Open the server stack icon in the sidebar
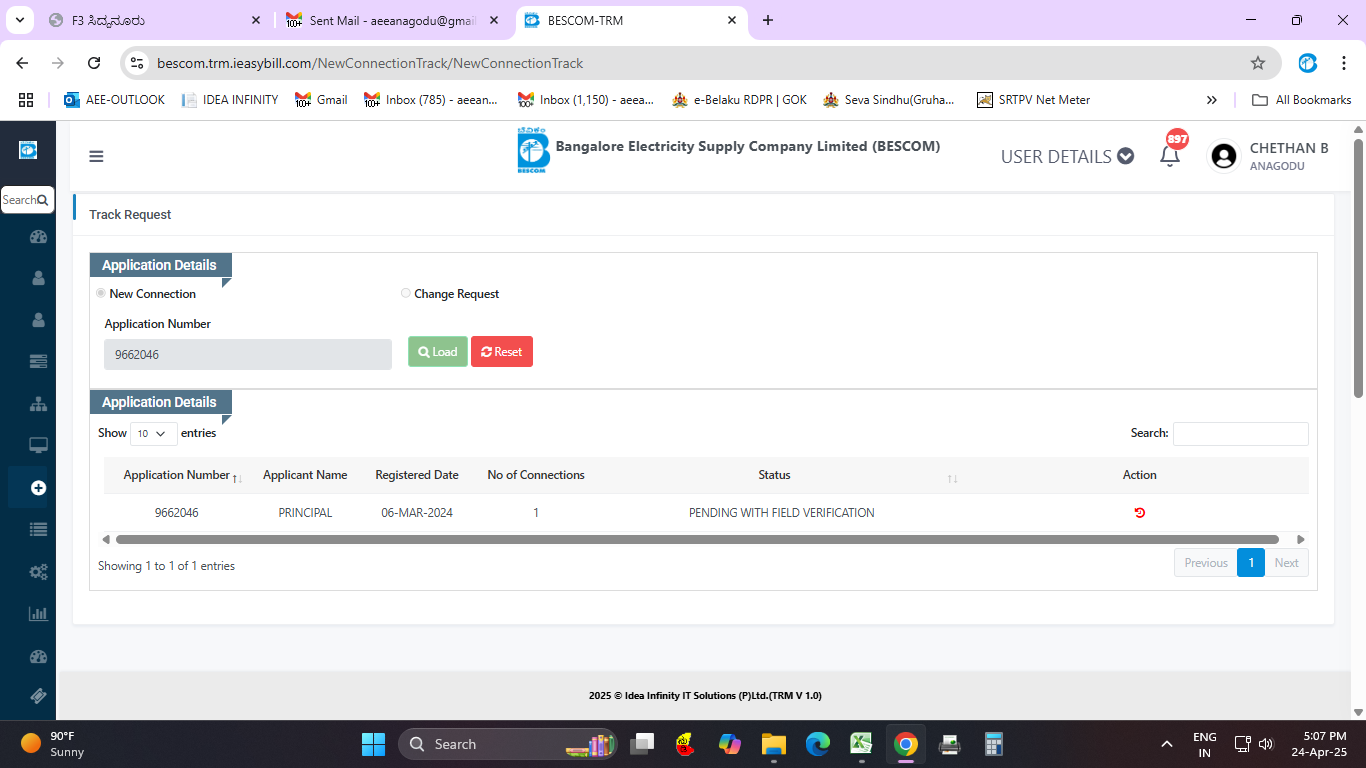 39,361
